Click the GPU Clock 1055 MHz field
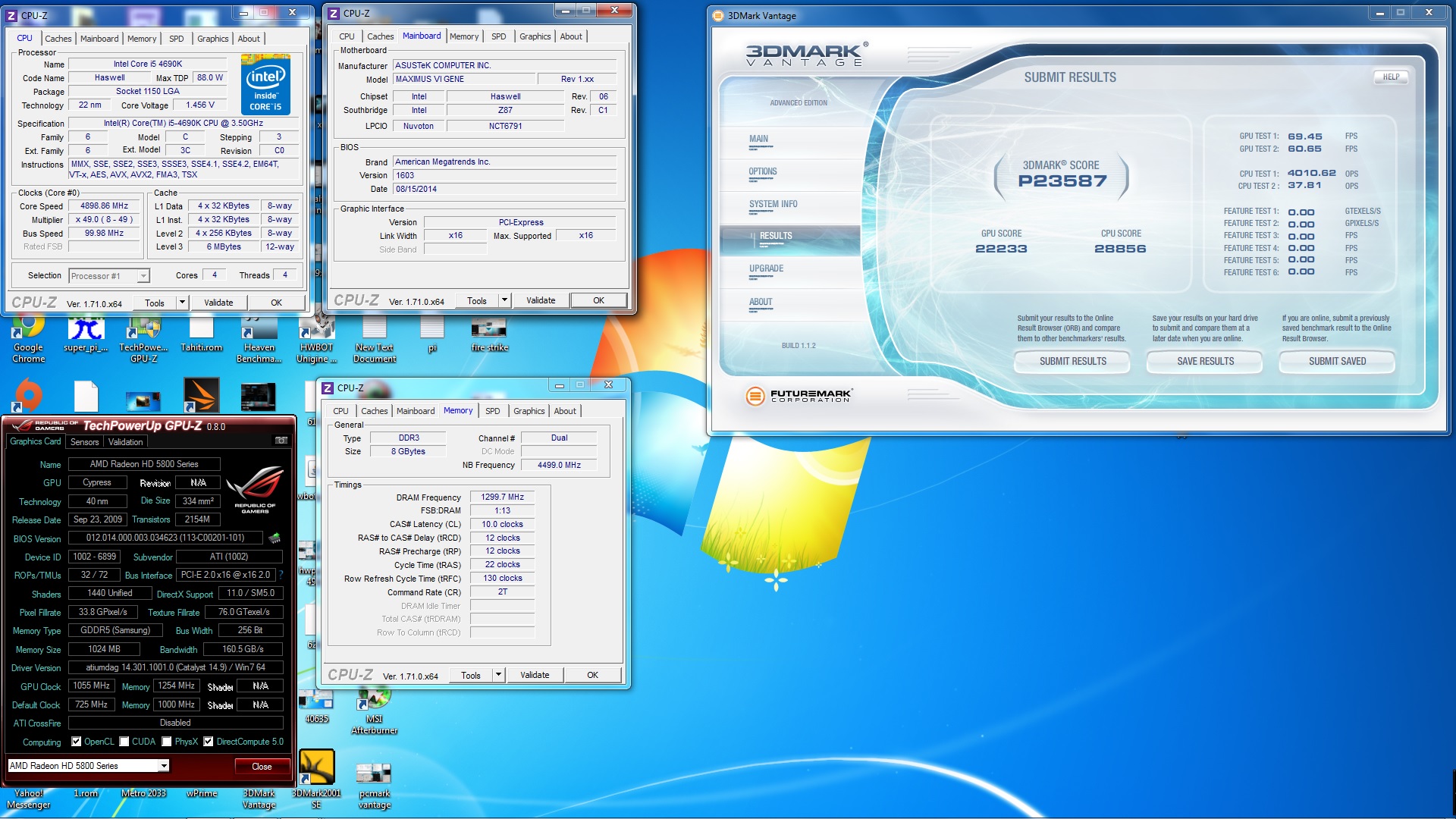 91,686
